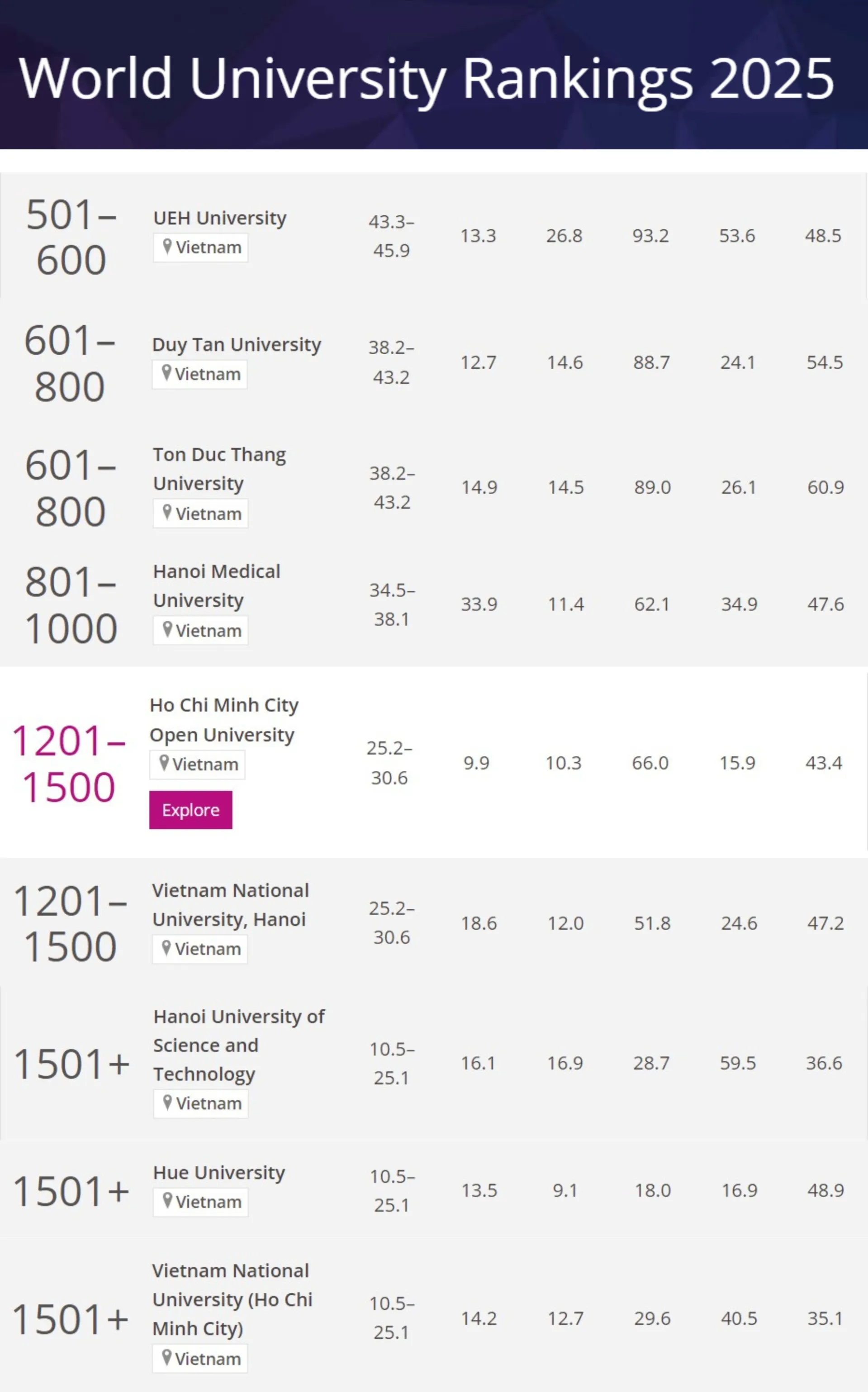Open the Hanoi Medical University link
This screenshot has height=1392, width=868.
pos(216,585)
